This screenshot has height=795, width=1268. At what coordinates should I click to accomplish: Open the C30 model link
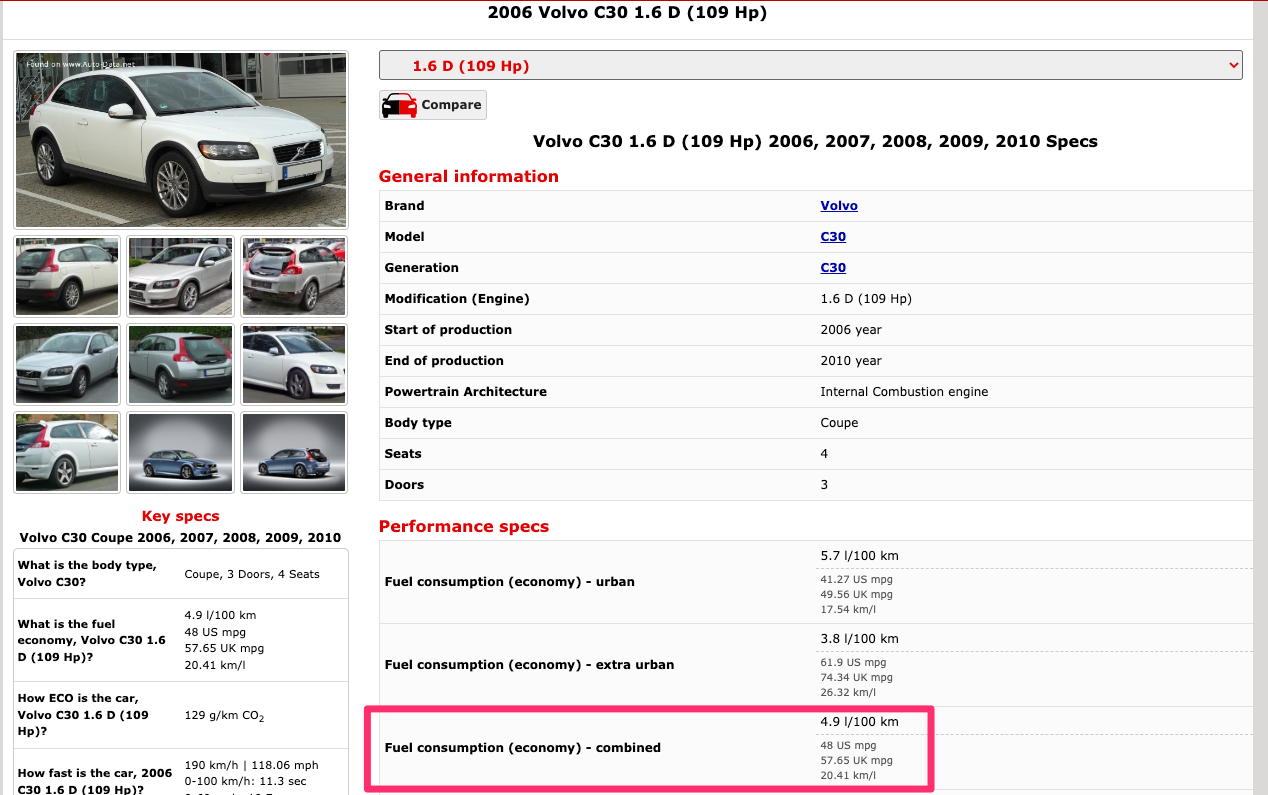pos(833,237)
